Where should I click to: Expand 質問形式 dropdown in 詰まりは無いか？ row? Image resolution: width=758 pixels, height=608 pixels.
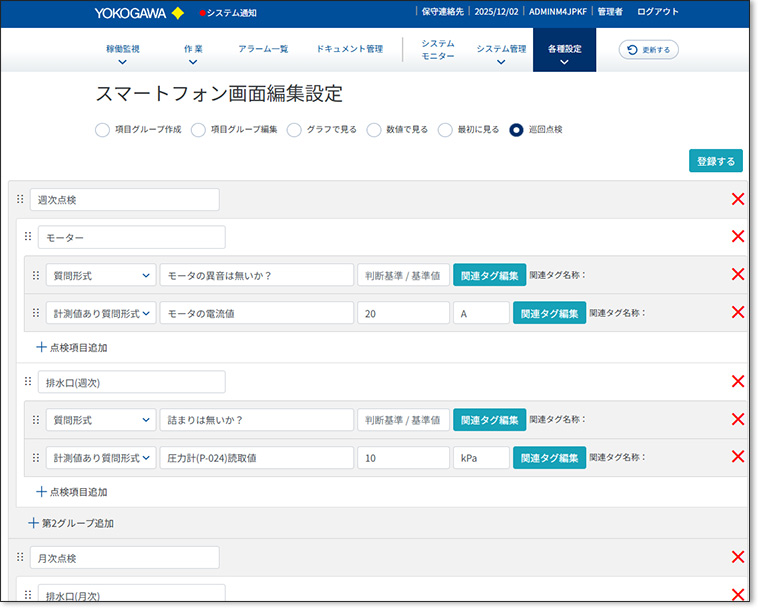click(100, 420)
